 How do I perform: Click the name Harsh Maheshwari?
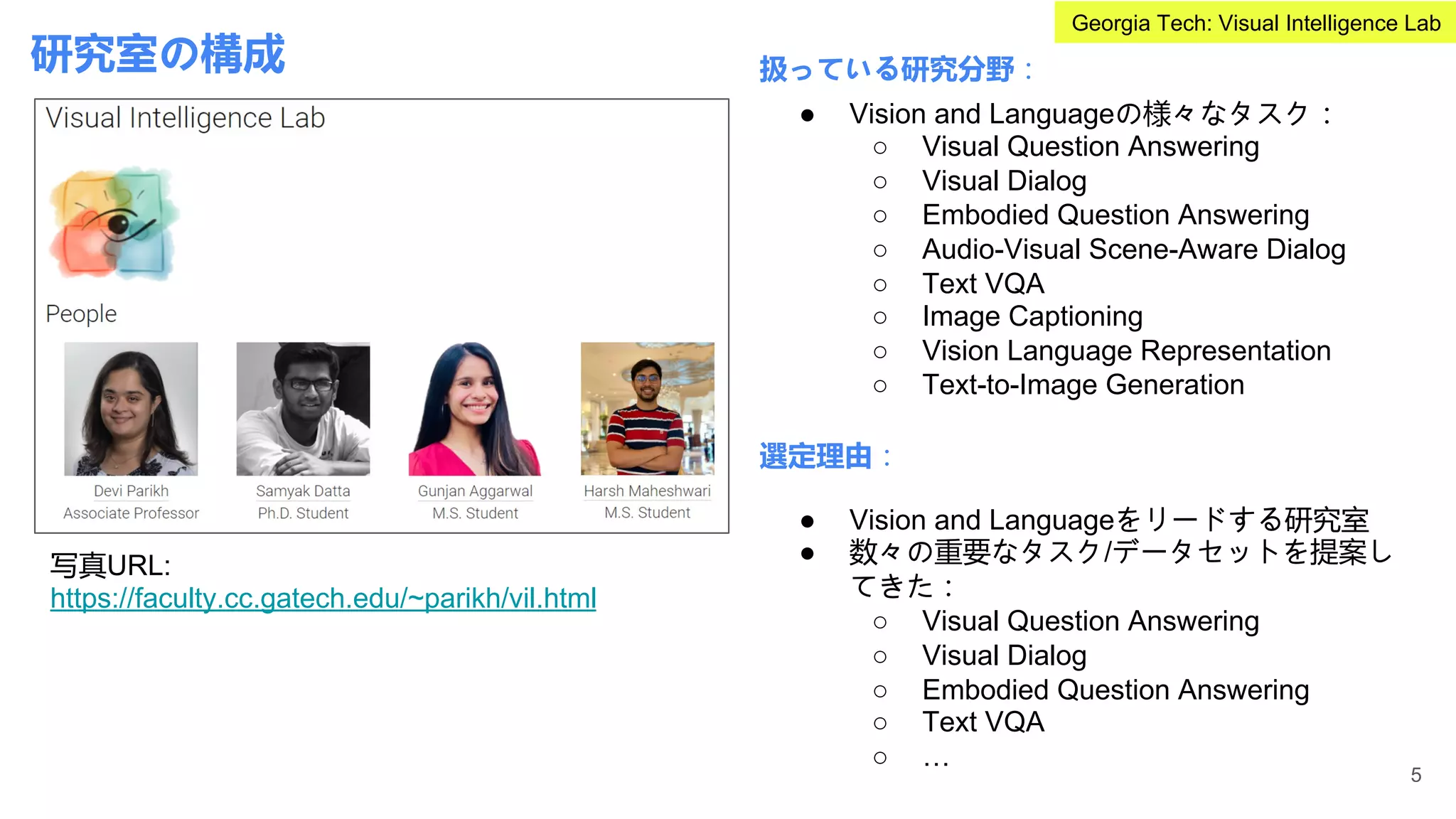[x=648, y=491]
